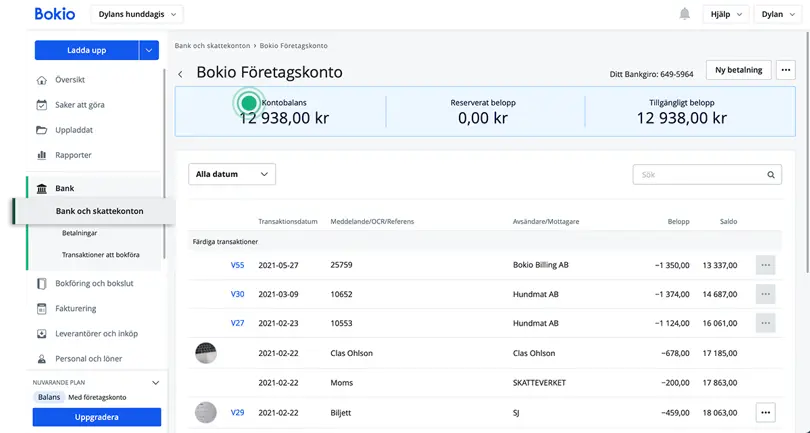
Task: Click the Leverantörer och inköp icon
Action: 41,334
